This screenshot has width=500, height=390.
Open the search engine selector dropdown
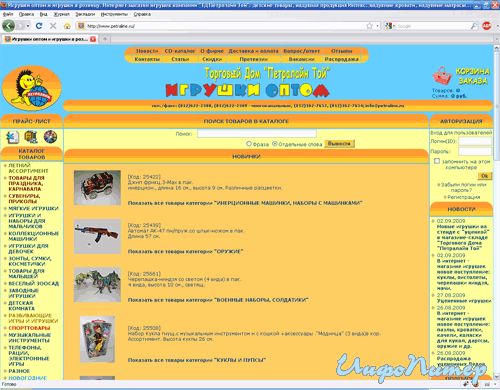click(389, 26)
